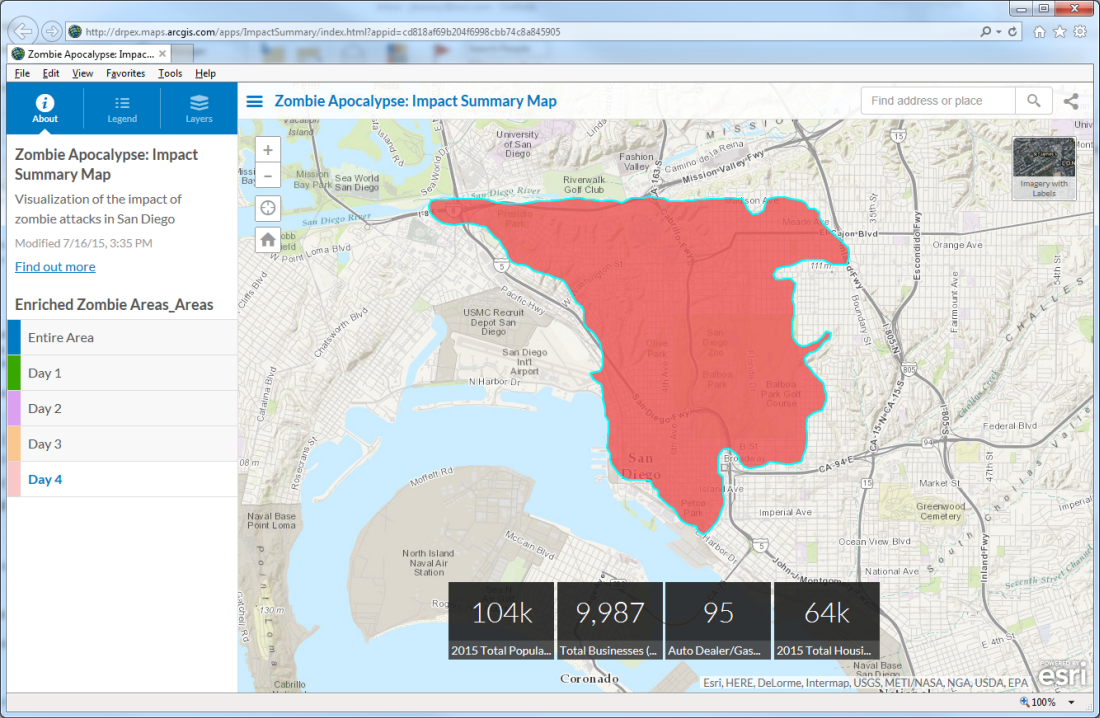Screen dimensions: 1100x718
Task: Click the 2015 Total Population 104k tile
Action: [x=501, y=620]
